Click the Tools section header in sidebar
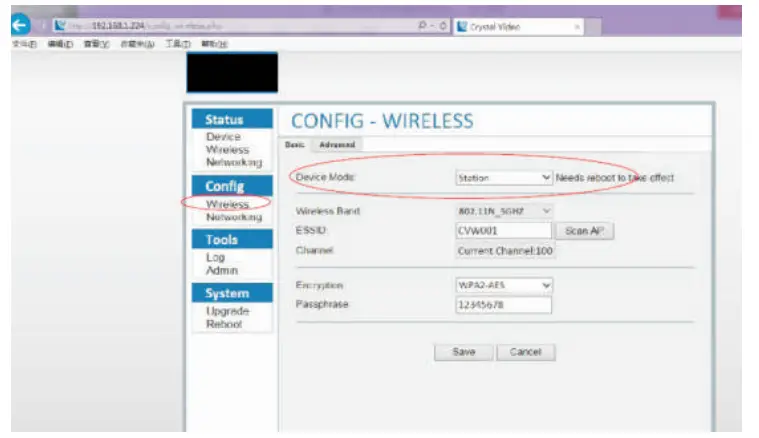 pyautogui.click(x=232, y=239)
